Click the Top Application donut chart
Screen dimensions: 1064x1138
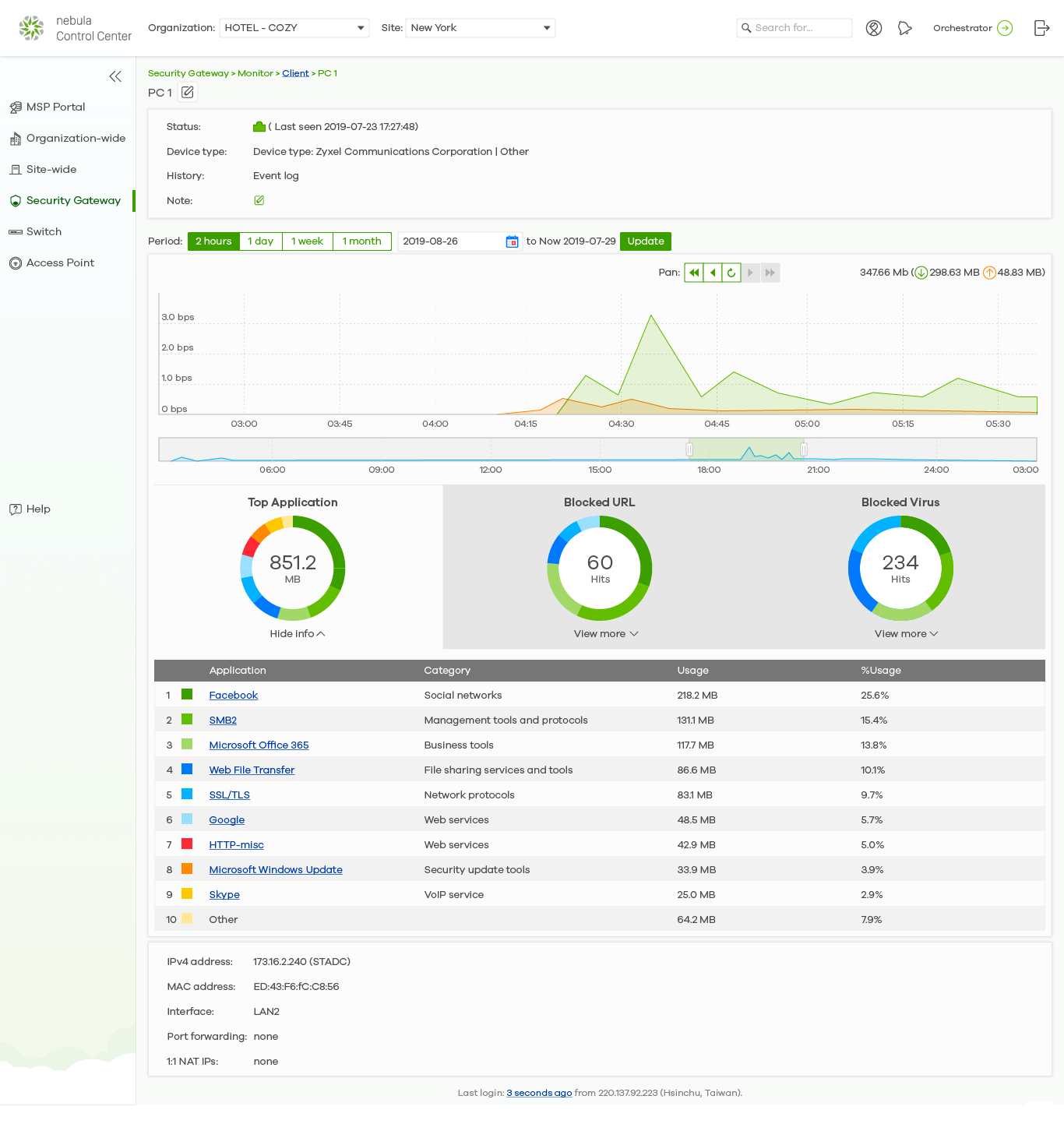click(293, 568)
